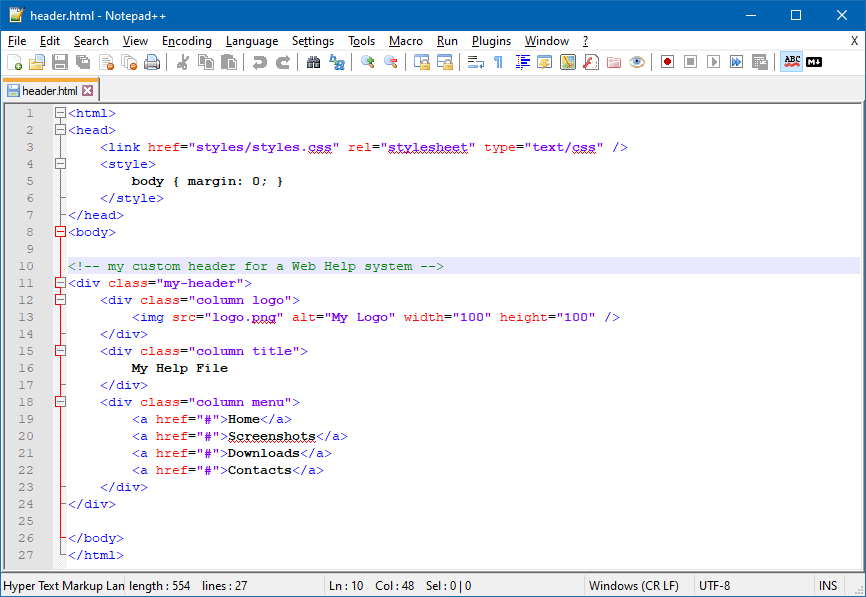The height and width of the screenshot is (597, 866).
Task: Show all characters with paragraph icon
Action: (498, 62)
